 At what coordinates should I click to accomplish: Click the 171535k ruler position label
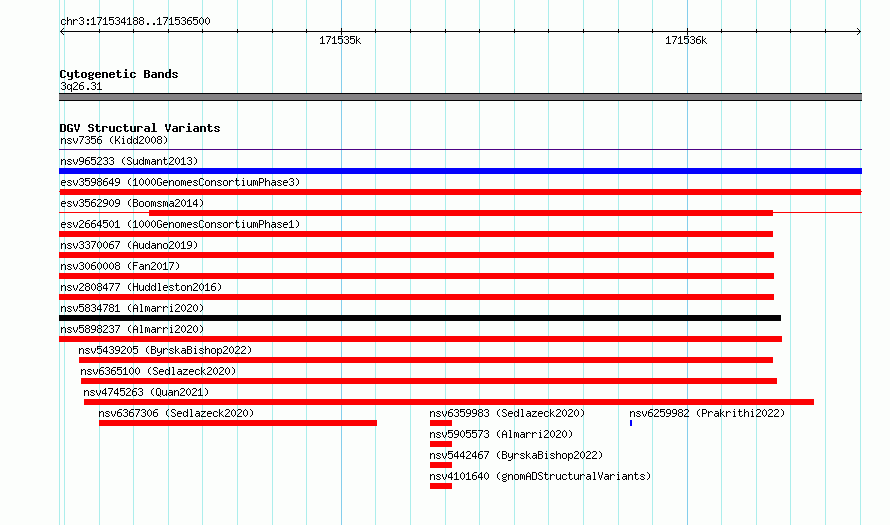(x=340, y=40)
